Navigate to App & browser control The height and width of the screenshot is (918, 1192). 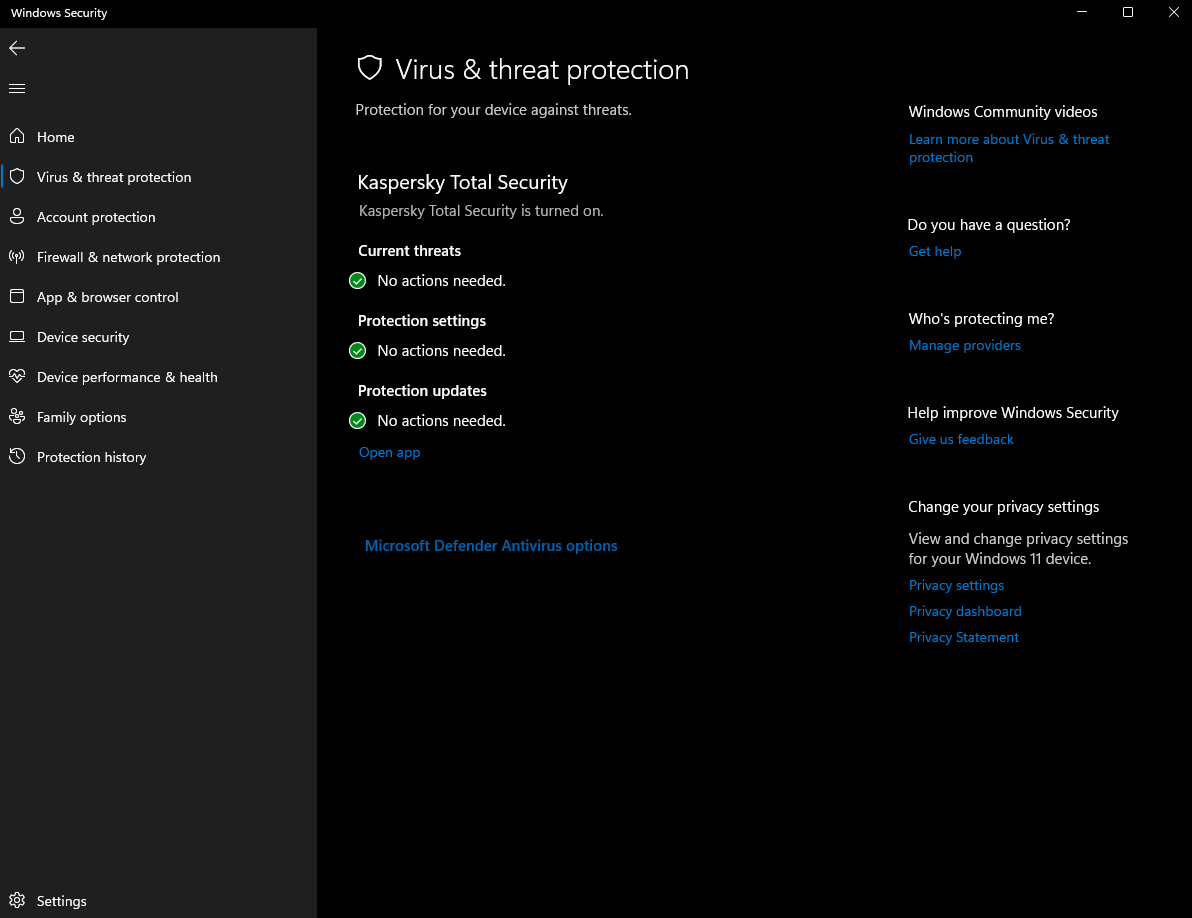click(x=107, y=297)
